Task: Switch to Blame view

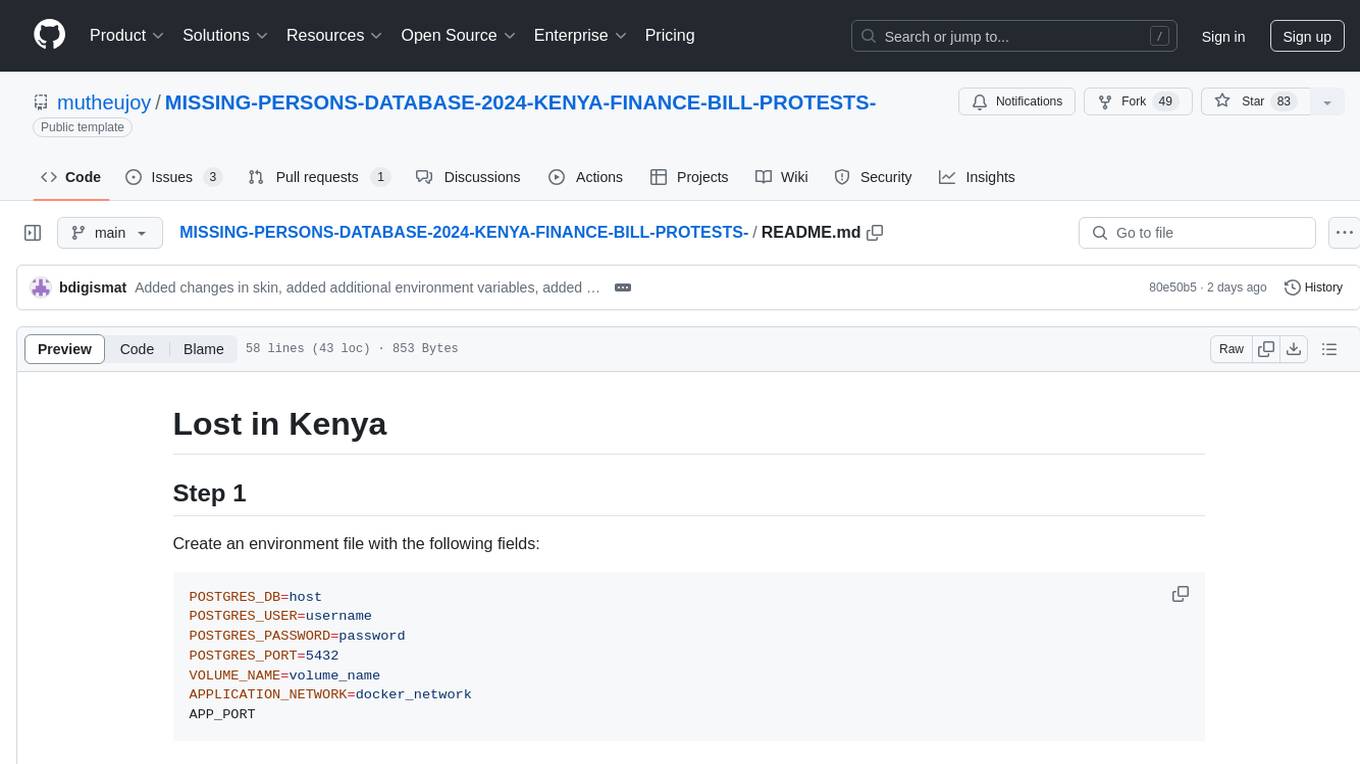Action: coord(203,349)
